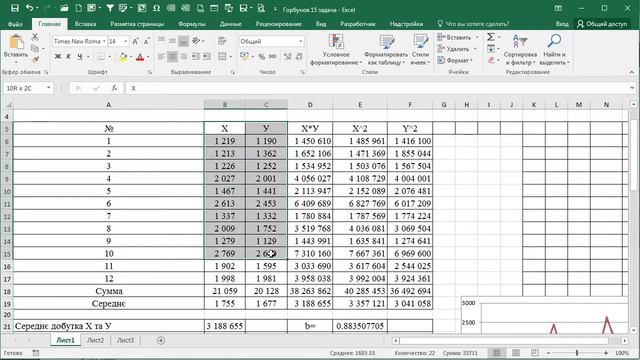Clear cells using the eraser icon

491,60
